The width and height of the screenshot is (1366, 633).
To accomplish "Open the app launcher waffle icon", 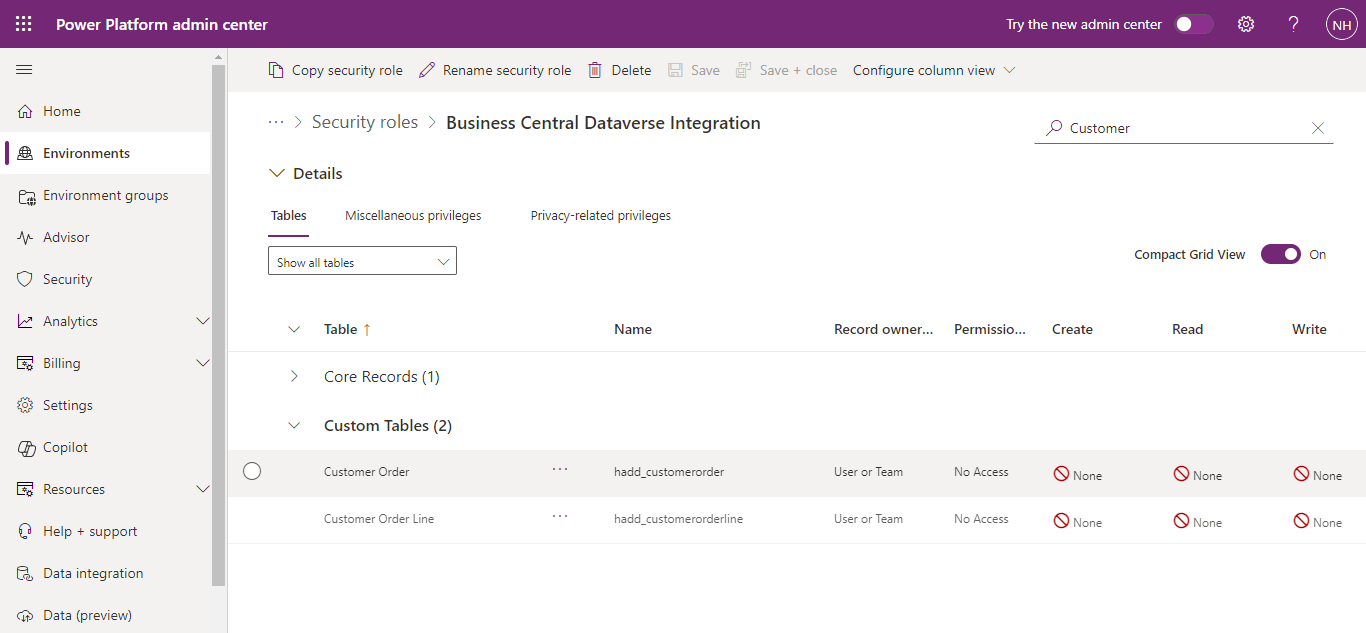I will (24, 24).
